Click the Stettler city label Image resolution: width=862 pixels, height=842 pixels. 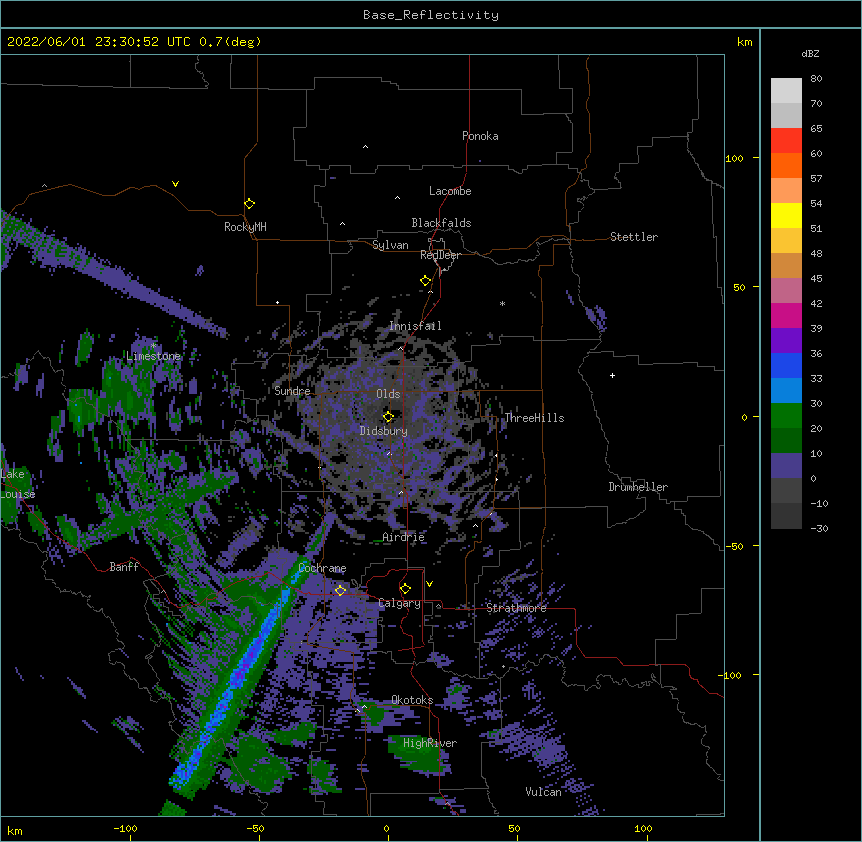[634, 237]
